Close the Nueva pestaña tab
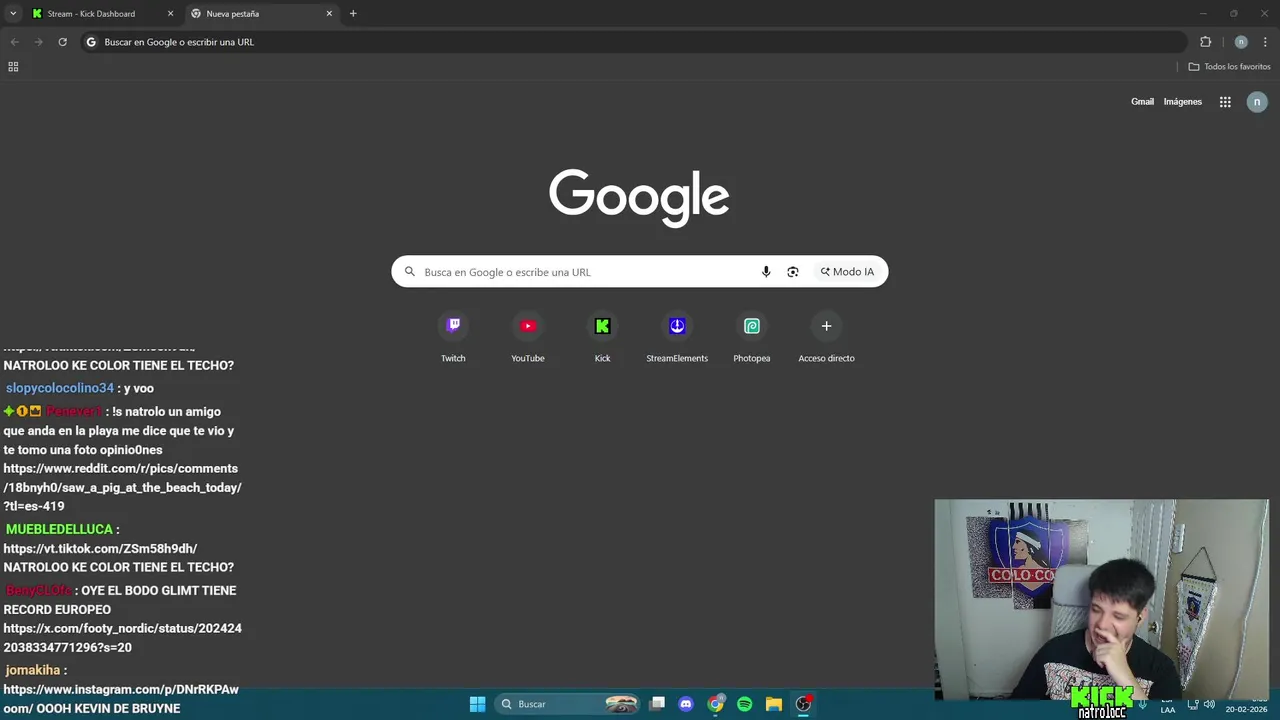Screen dimensions: 1280x720 329,14
